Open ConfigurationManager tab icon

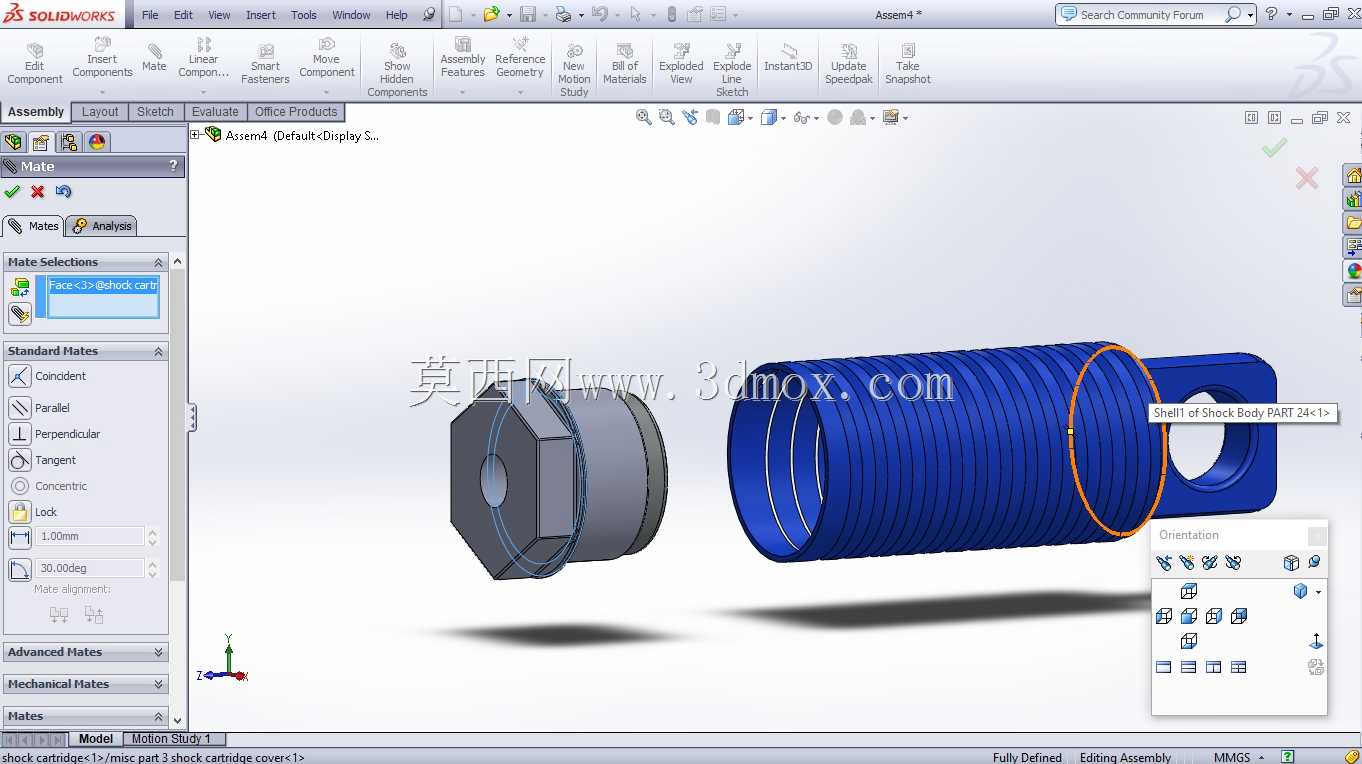pyautogui.click(x=68, y=142)
